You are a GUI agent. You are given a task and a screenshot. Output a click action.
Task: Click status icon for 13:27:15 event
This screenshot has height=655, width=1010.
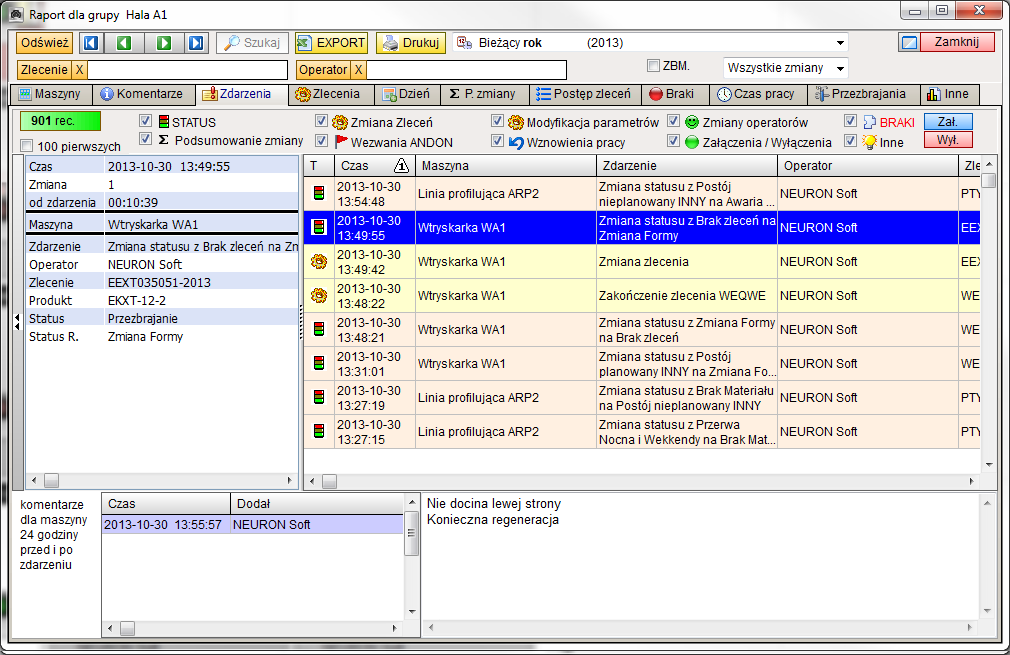click(x=319, y=432)
